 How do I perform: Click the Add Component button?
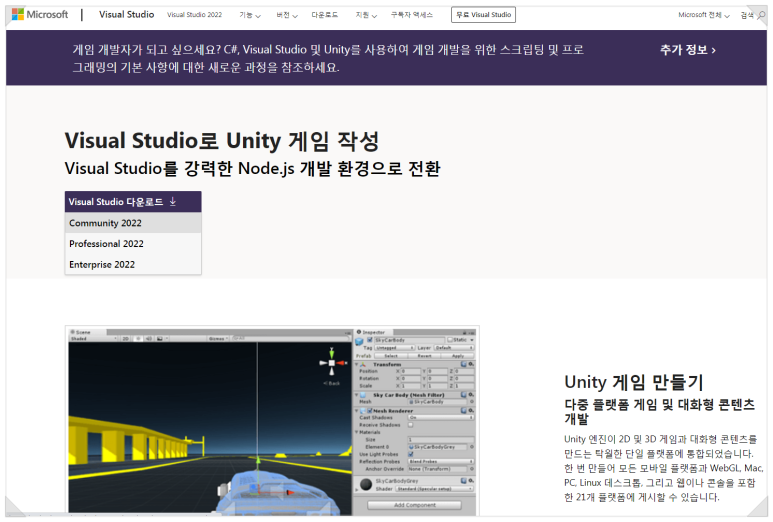click(x=415, y=505)
